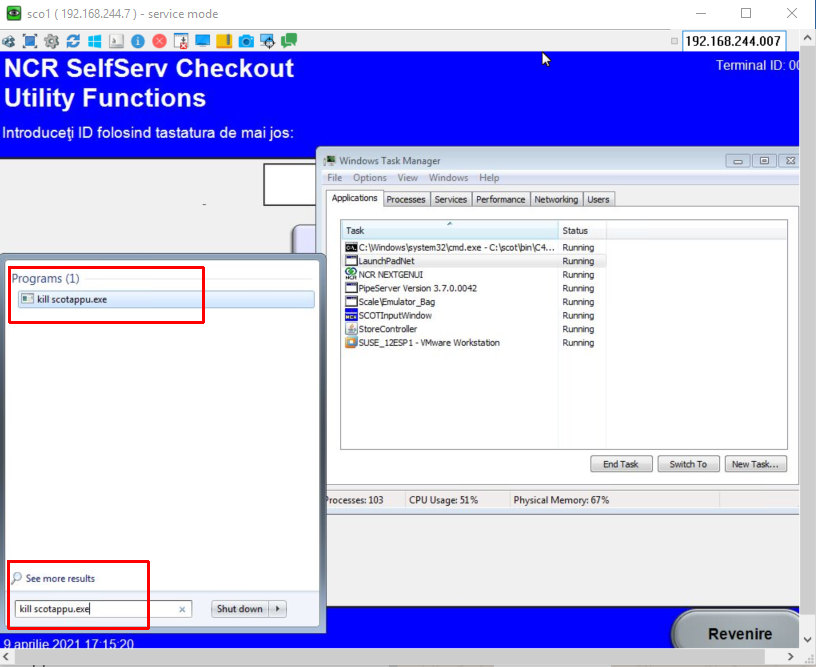
Task: Click the Physical Memory: 67% status text
Action: pyautogui.click(x=561, y=500)
